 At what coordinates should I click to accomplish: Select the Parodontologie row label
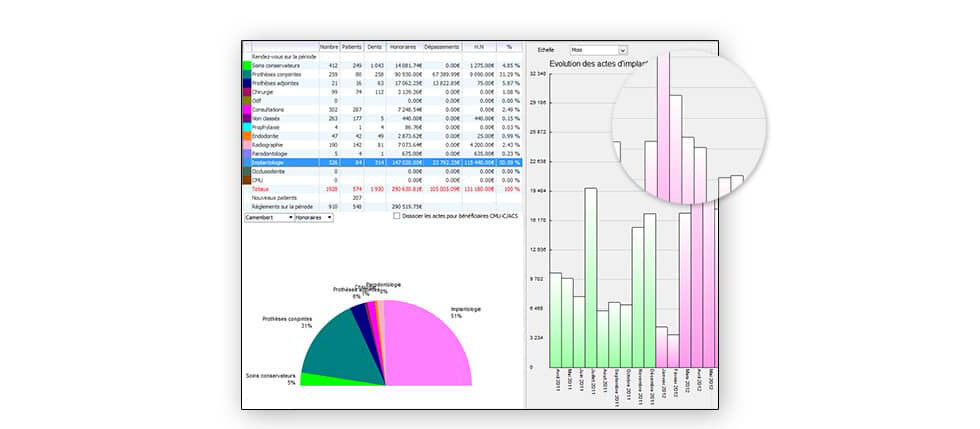[275, 153]
